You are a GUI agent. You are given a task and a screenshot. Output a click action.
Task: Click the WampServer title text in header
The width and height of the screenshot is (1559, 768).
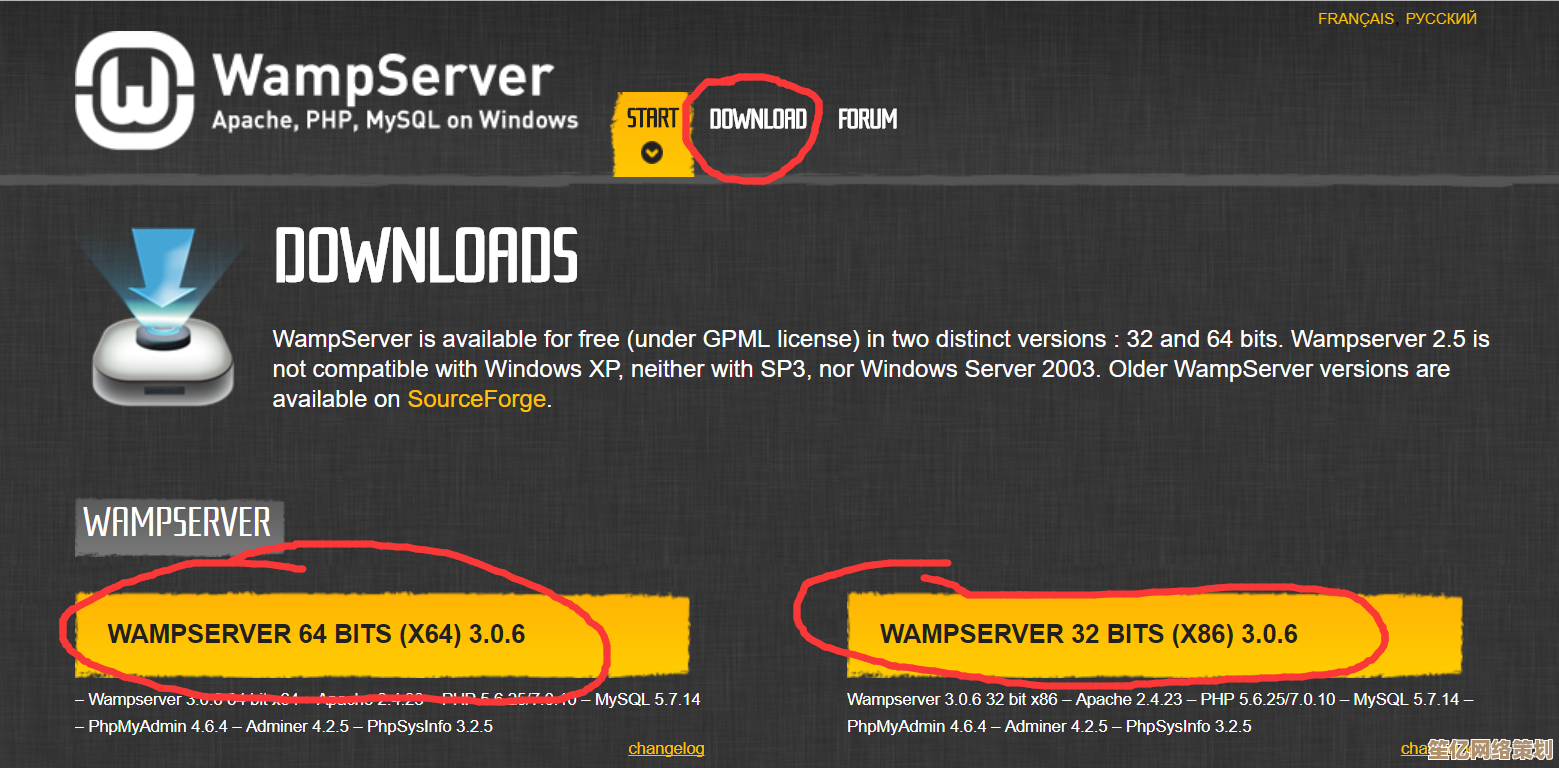point(383,76)
